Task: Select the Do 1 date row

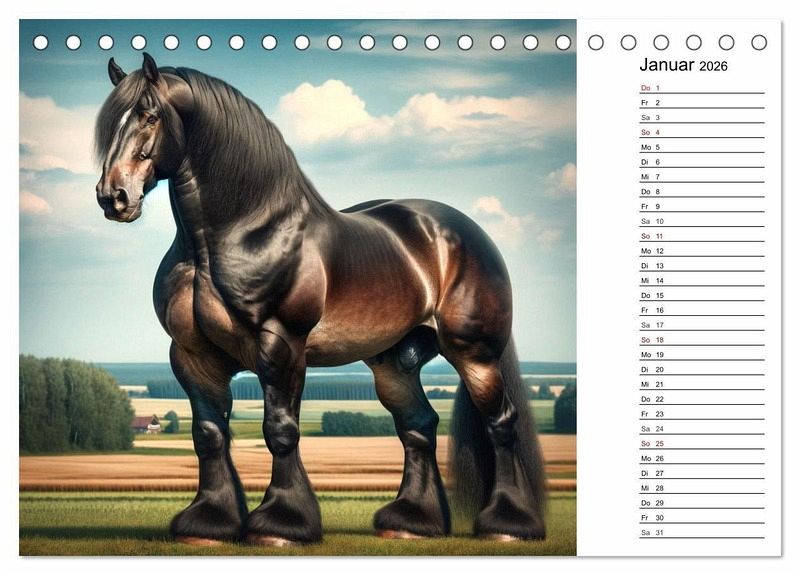Action: [700, 88]
